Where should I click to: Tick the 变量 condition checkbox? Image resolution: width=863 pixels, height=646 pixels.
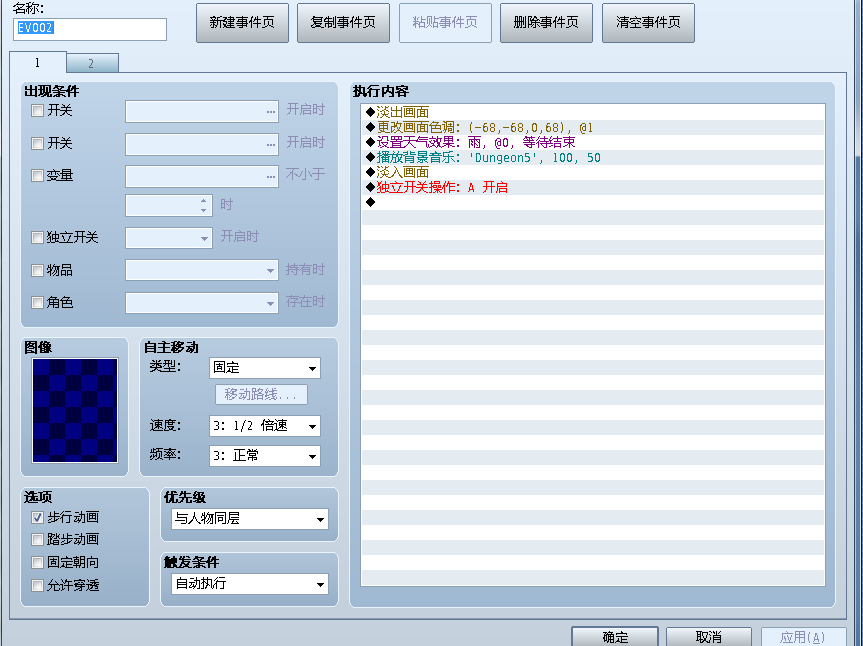37,176
